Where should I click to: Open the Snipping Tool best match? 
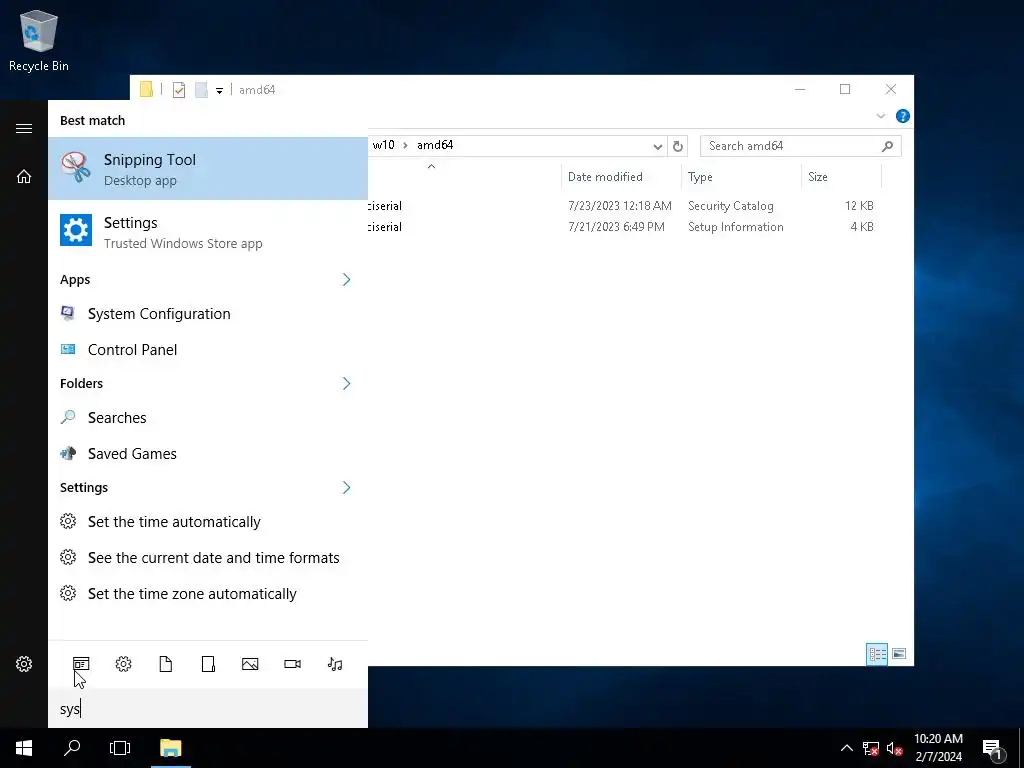coord(208,168)
